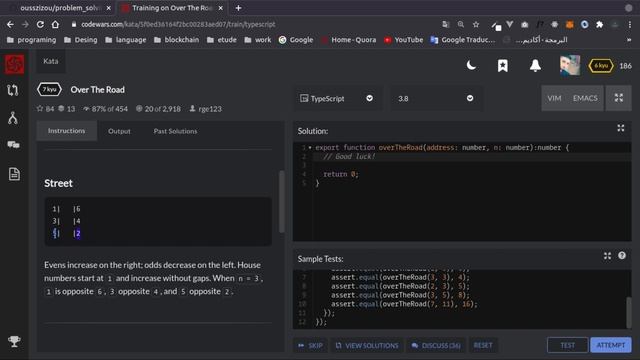Show more bookmarks overflow chevron

click(629, 40)
